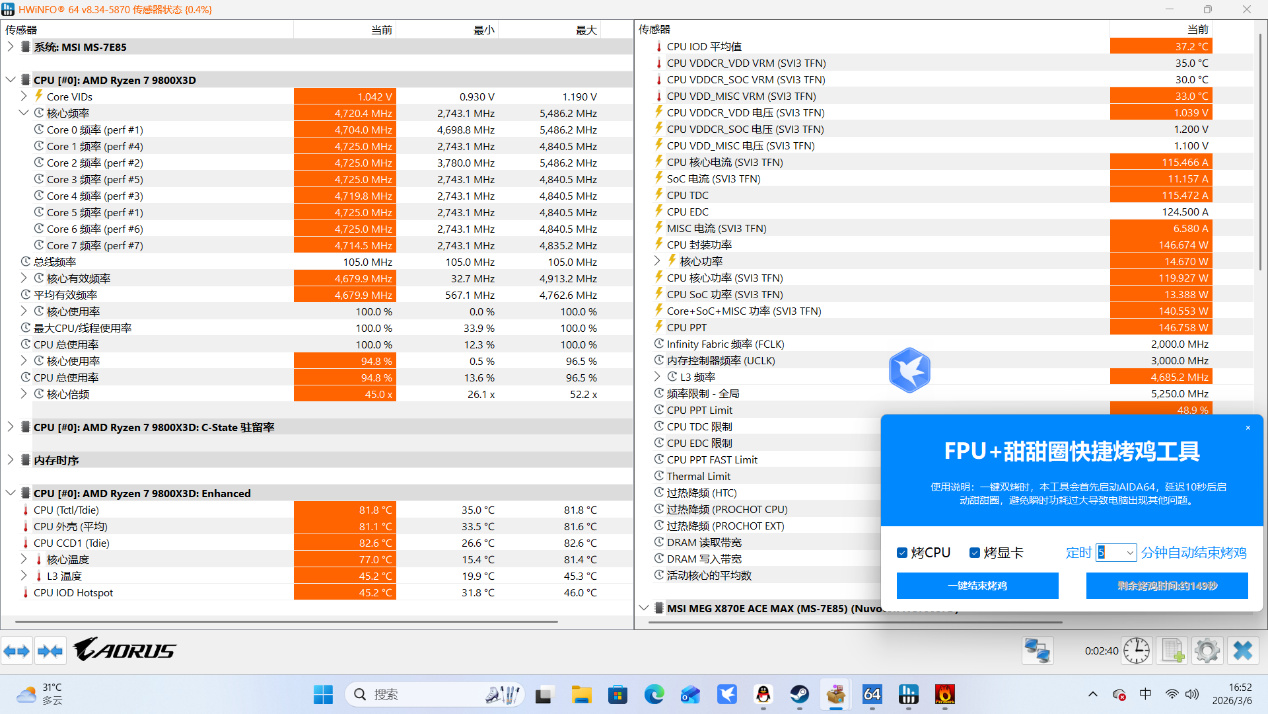Click the remaining roast time button

1167,586
